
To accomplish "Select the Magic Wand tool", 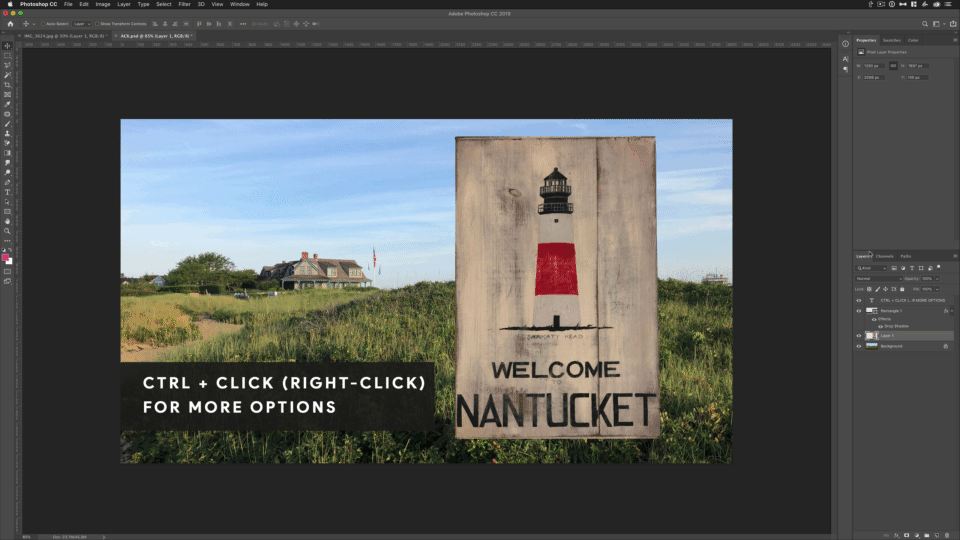I will pyautogui.click(x=7, y=75).
